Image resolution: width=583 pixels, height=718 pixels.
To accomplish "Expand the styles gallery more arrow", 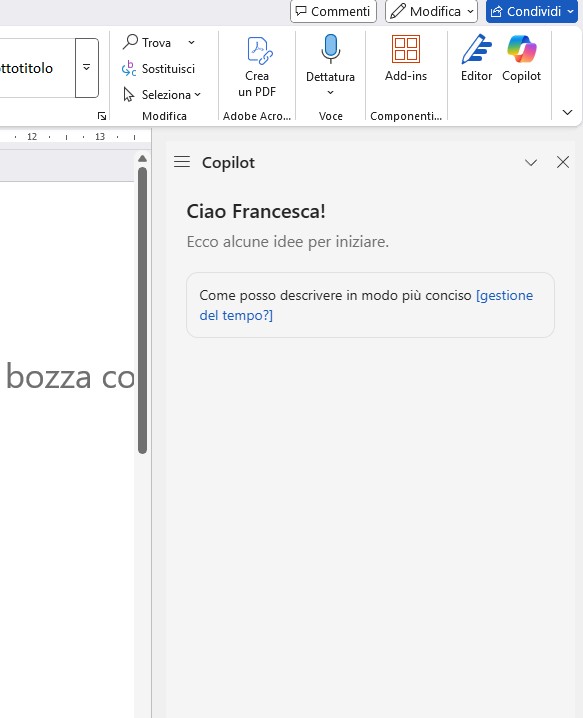I will 87,68.
